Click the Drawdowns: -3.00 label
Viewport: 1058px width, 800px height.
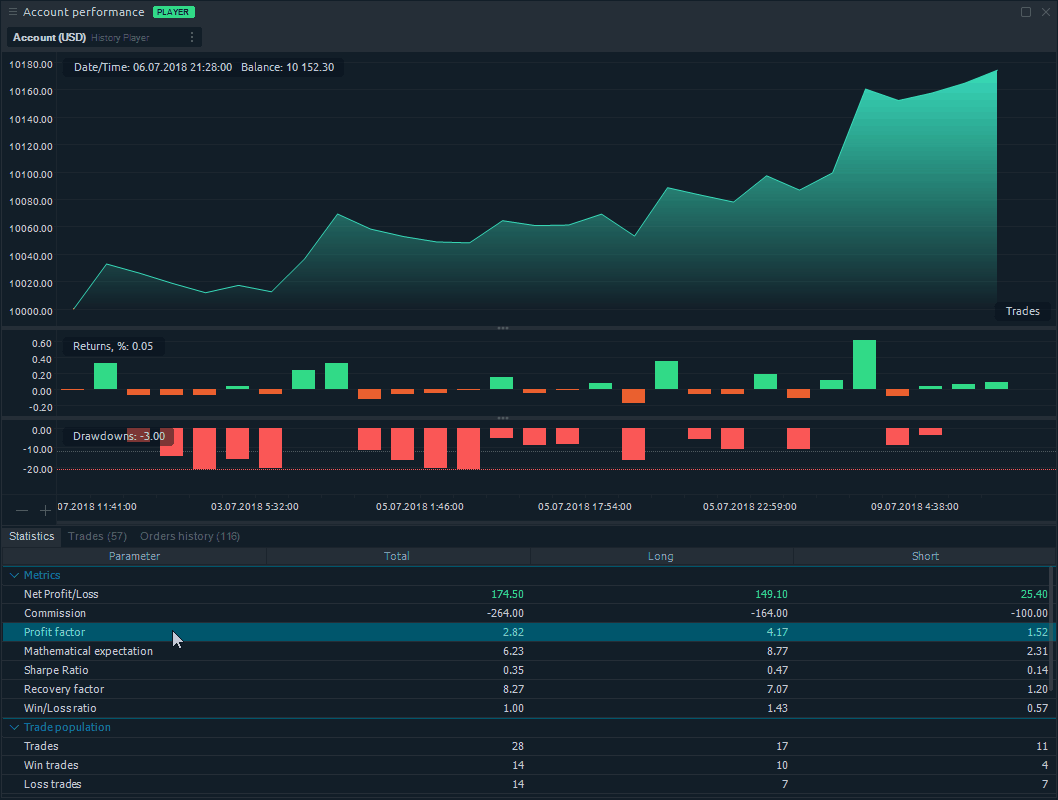click(119, 436)
